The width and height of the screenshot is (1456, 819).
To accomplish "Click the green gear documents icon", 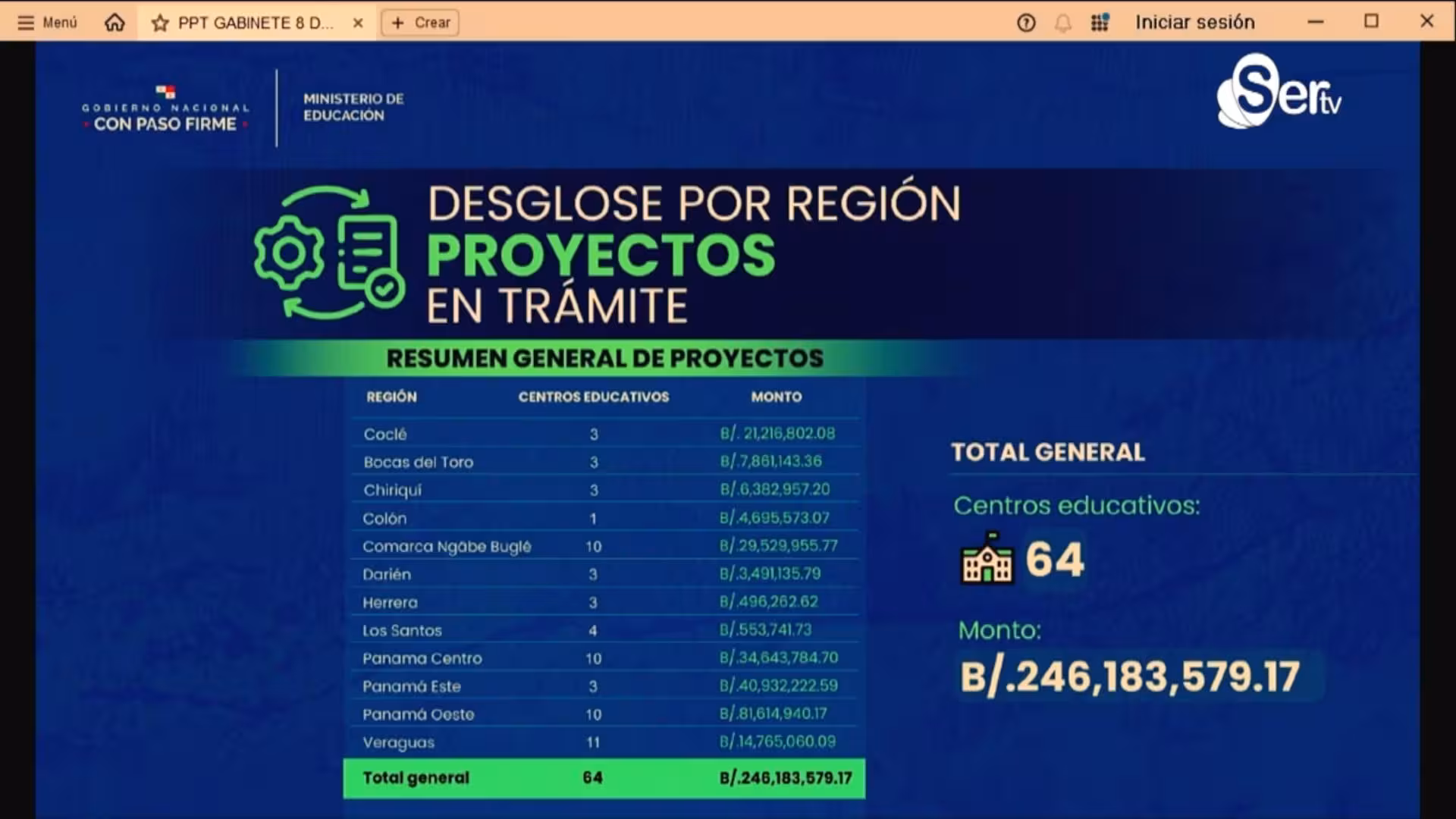I will tap(328, 253).
